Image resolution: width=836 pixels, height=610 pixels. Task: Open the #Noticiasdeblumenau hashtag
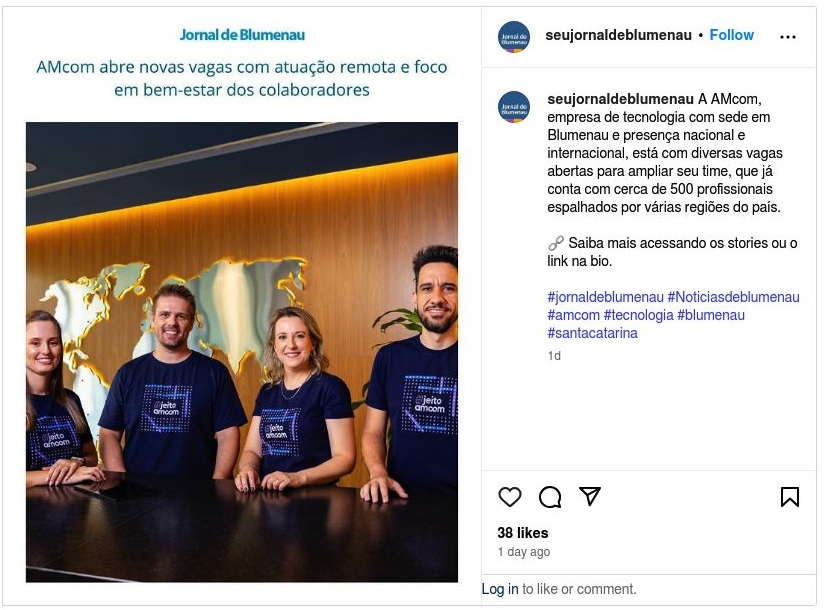(734, 297)
